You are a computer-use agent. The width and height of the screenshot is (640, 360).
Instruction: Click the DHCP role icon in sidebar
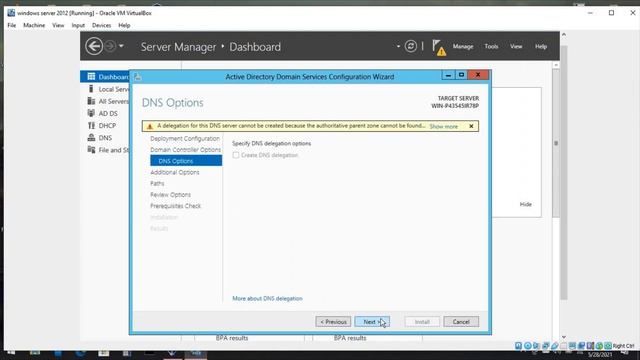[x=91, y=125]
